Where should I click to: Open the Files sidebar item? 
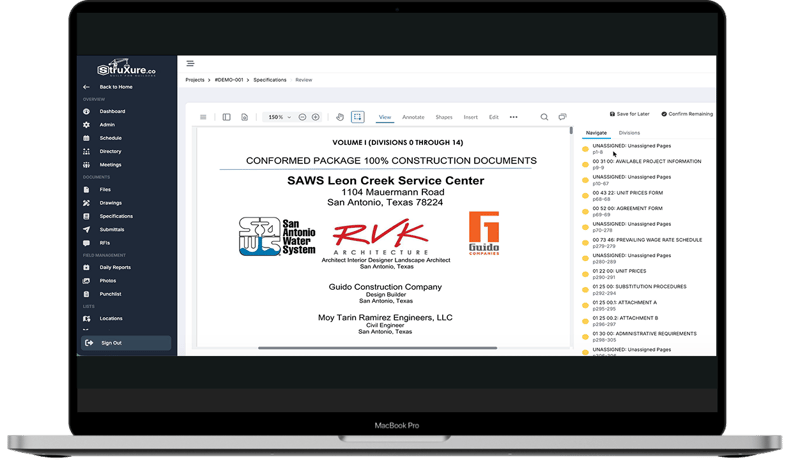97,189
